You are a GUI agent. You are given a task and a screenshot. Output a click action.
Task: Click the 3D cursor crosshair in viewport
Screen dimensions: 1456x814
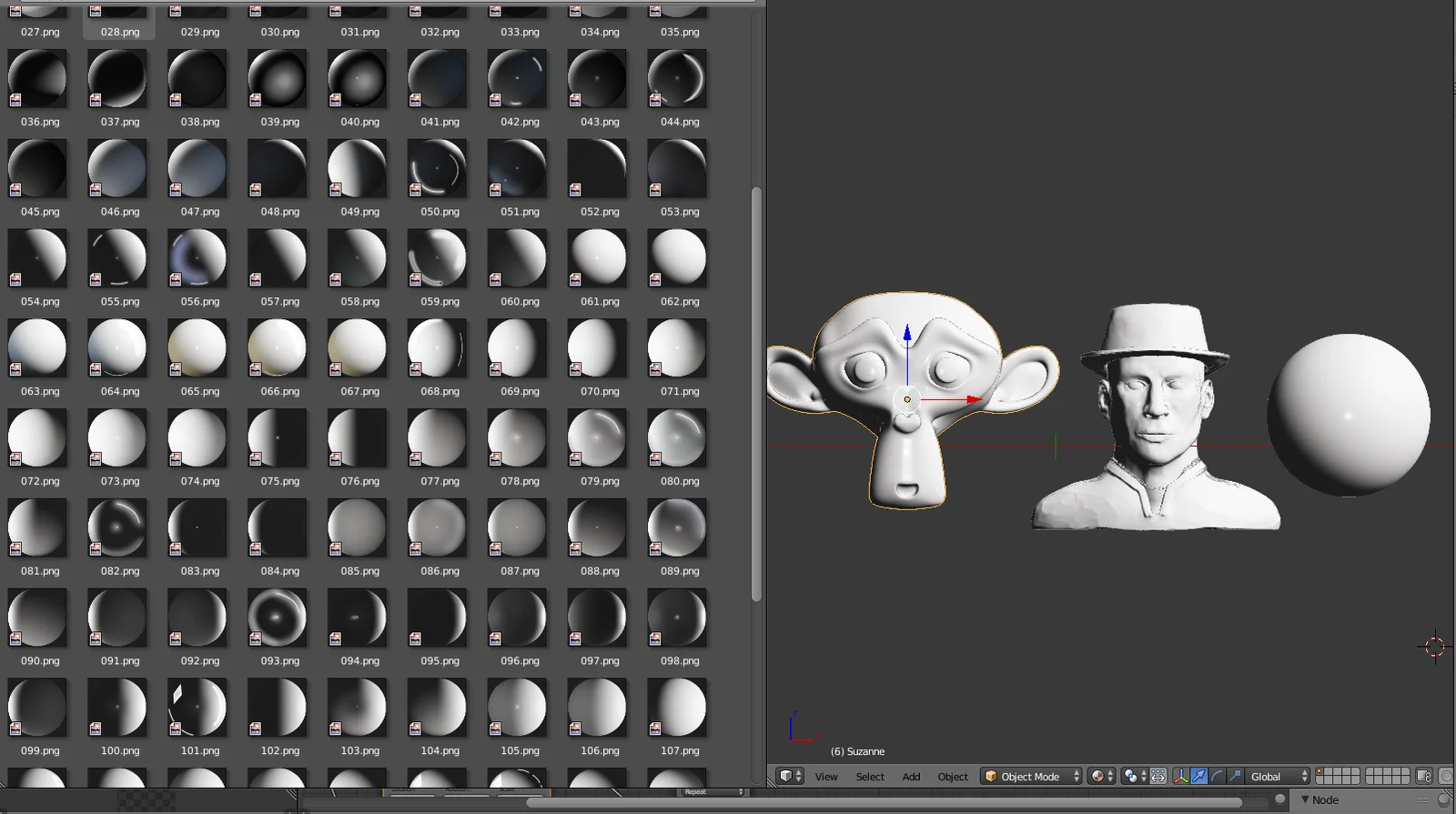click(1435, 647)
